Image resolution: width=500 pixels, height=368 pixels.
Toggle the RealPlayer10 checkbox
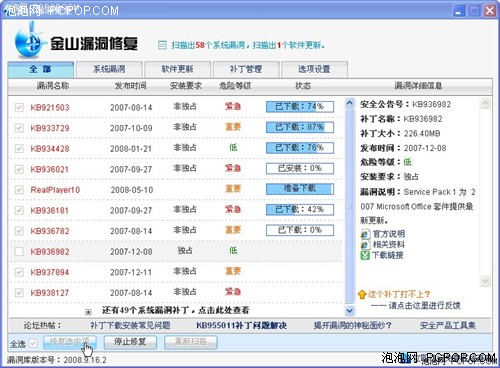(x=19, y=190)
